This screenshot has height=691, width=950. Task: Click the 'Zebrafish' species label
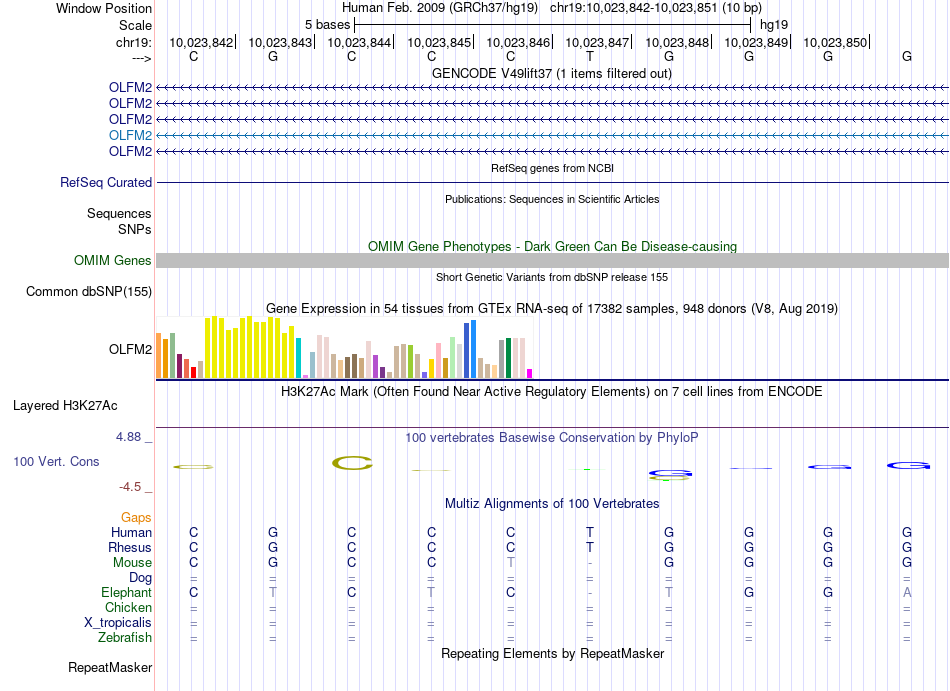coord(125,638)
